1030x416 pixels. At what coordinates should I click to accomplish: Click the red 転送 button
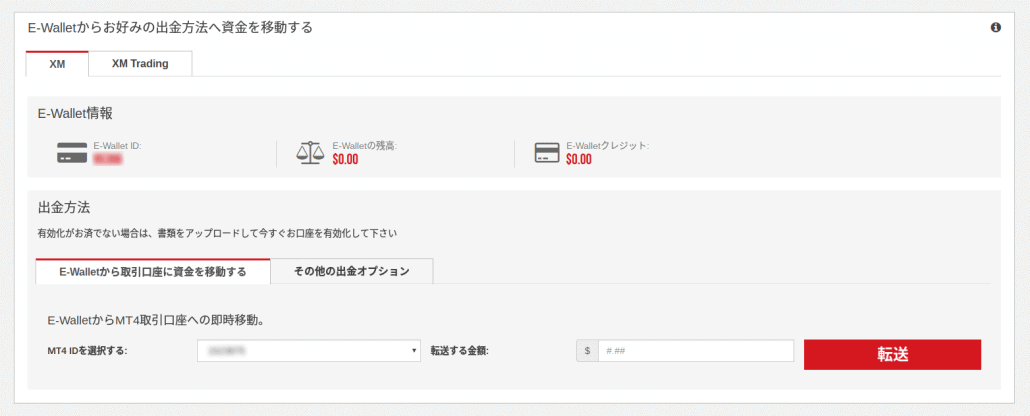click(892, 354)
